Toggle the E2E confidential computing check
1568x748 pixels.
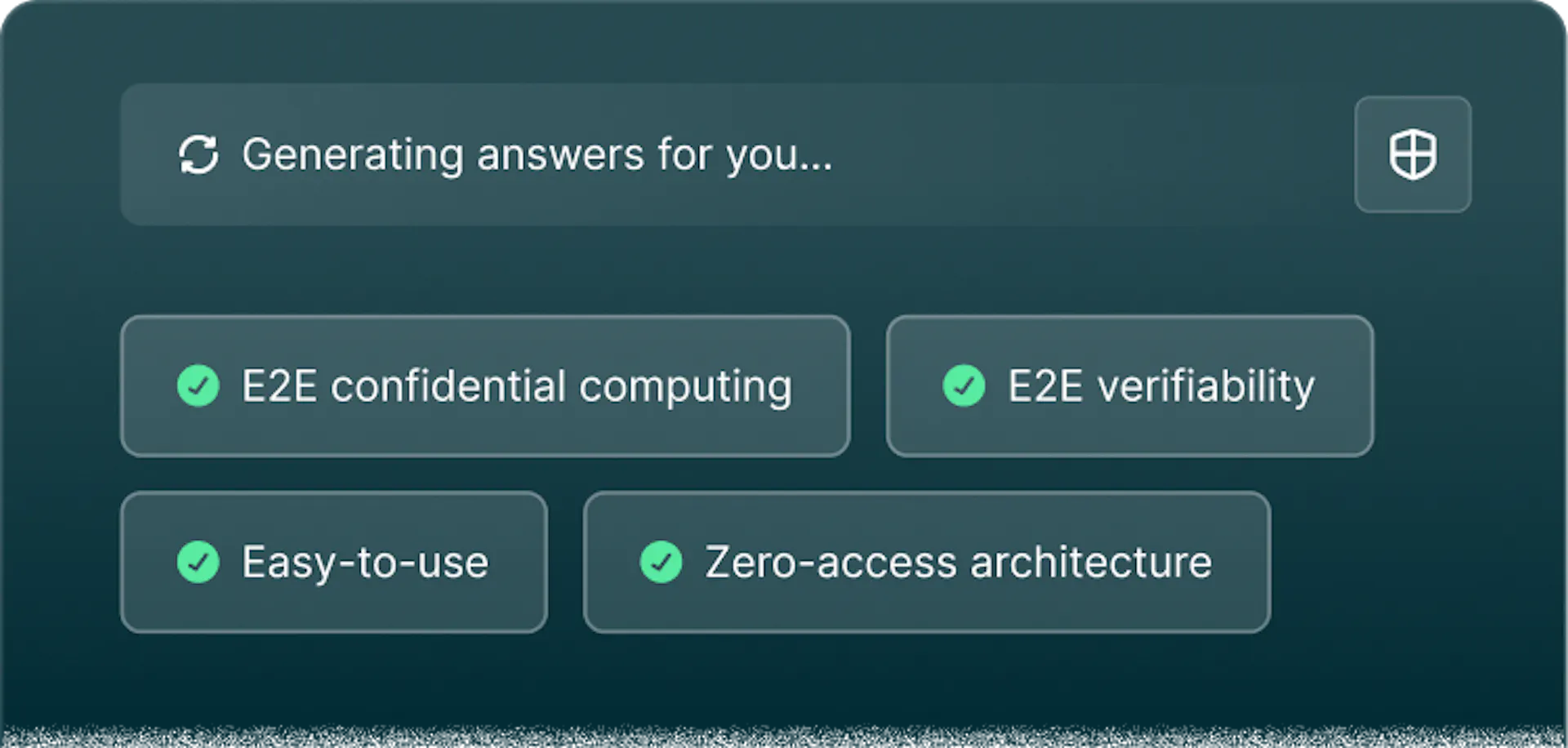pos(198,385)
